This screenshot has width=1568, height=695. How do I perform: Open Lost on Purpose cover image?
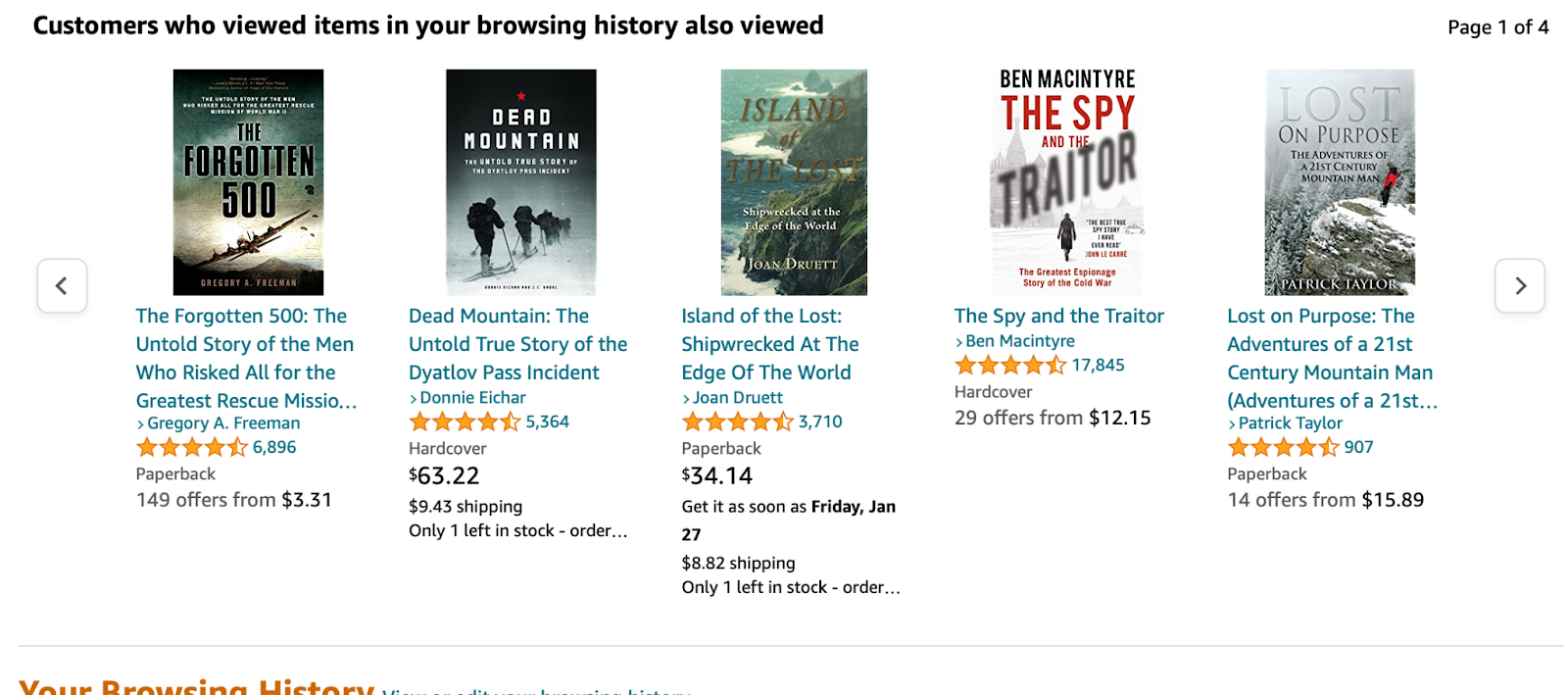1340,182
